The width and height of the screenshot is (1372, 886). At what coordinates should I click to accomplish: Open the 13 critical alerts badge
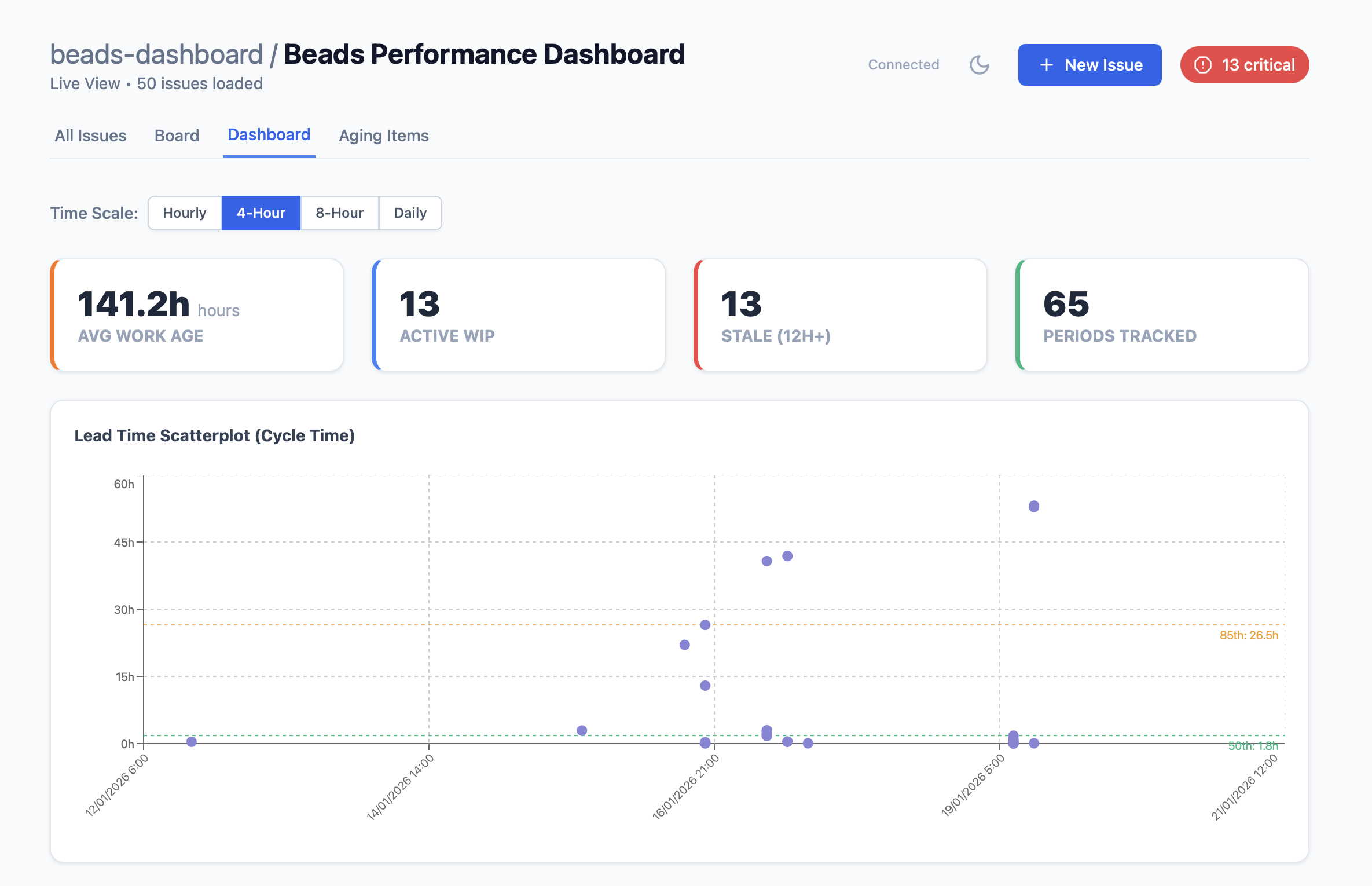pyautogui.click(x=1245, y=65)
